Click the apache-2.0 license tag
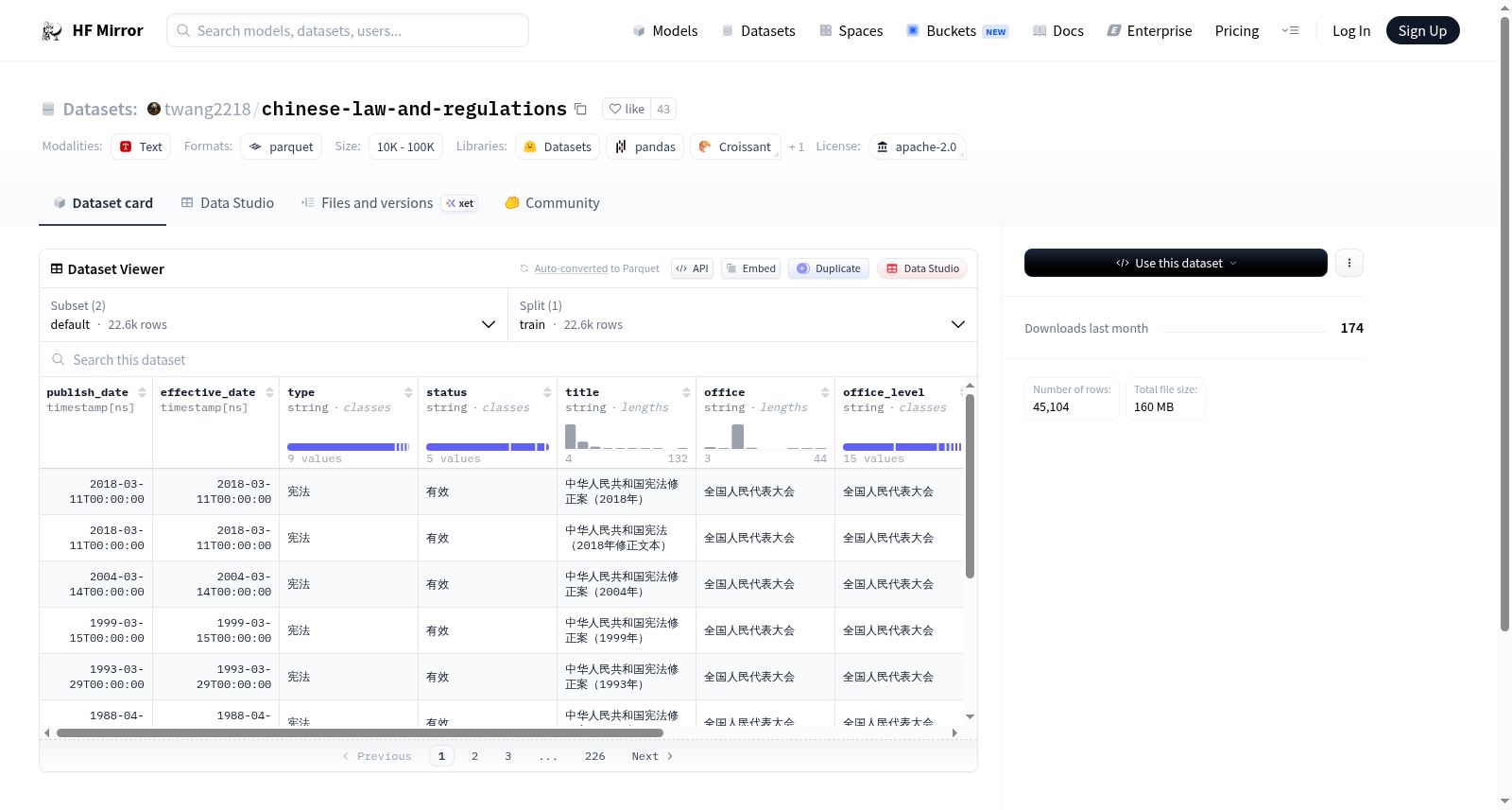The height and width of the screenshot is (810, 1512). (x=917, y=146)
